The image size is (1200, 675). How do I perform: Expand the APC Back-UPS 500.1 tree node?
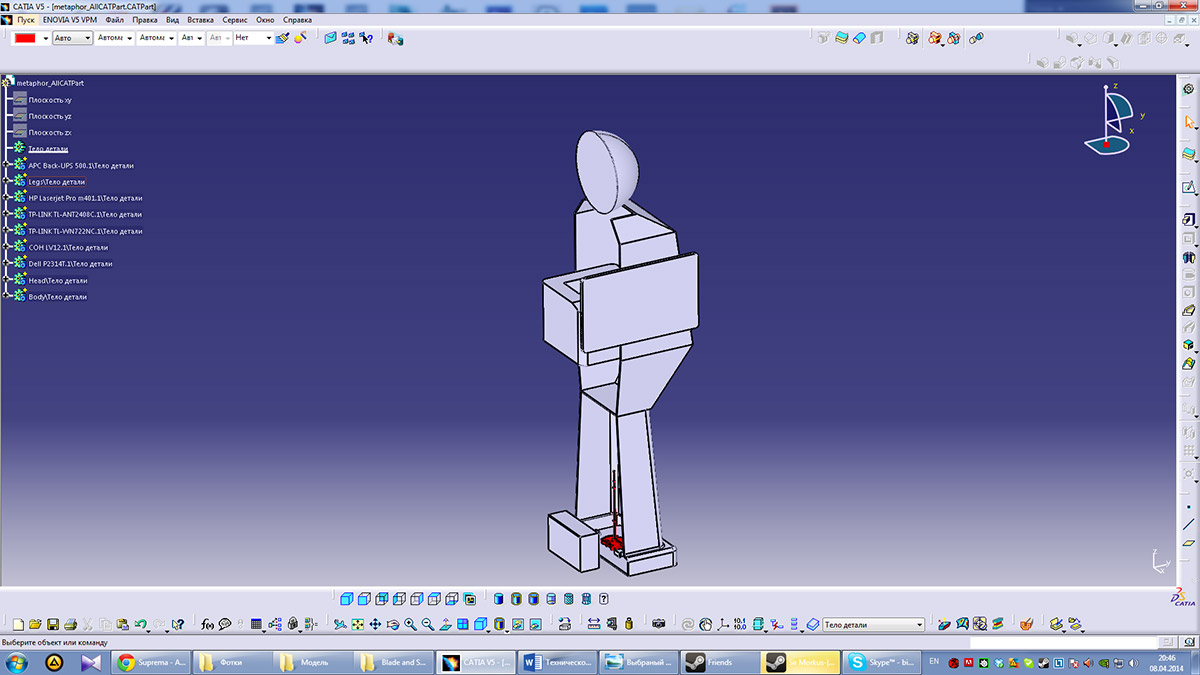click(7, 165)
